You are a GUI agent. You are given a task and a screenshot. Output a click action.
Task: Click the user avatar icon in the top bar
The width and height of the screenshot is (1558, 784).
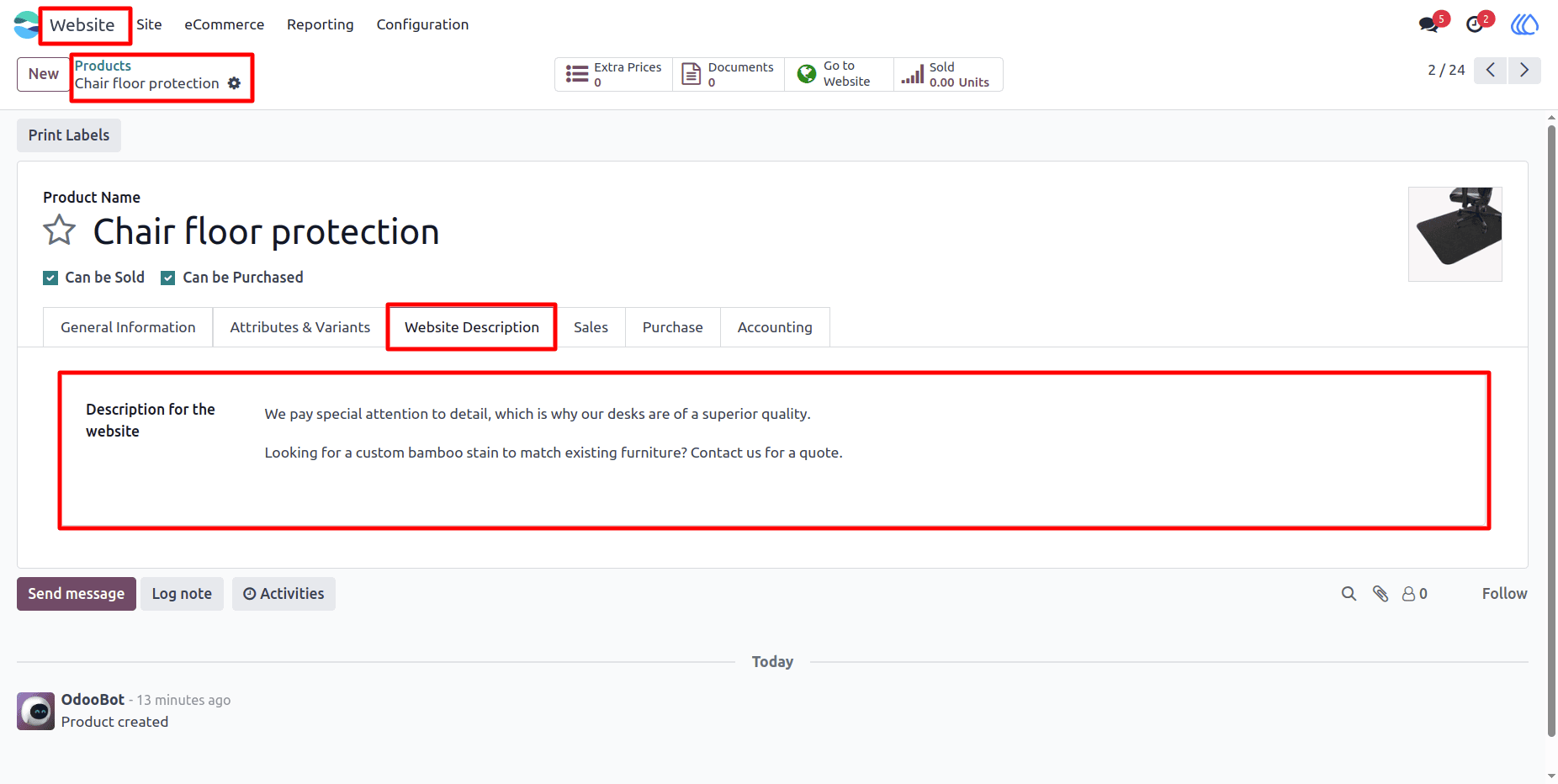pyautogui.click(x=1524, y=24)
